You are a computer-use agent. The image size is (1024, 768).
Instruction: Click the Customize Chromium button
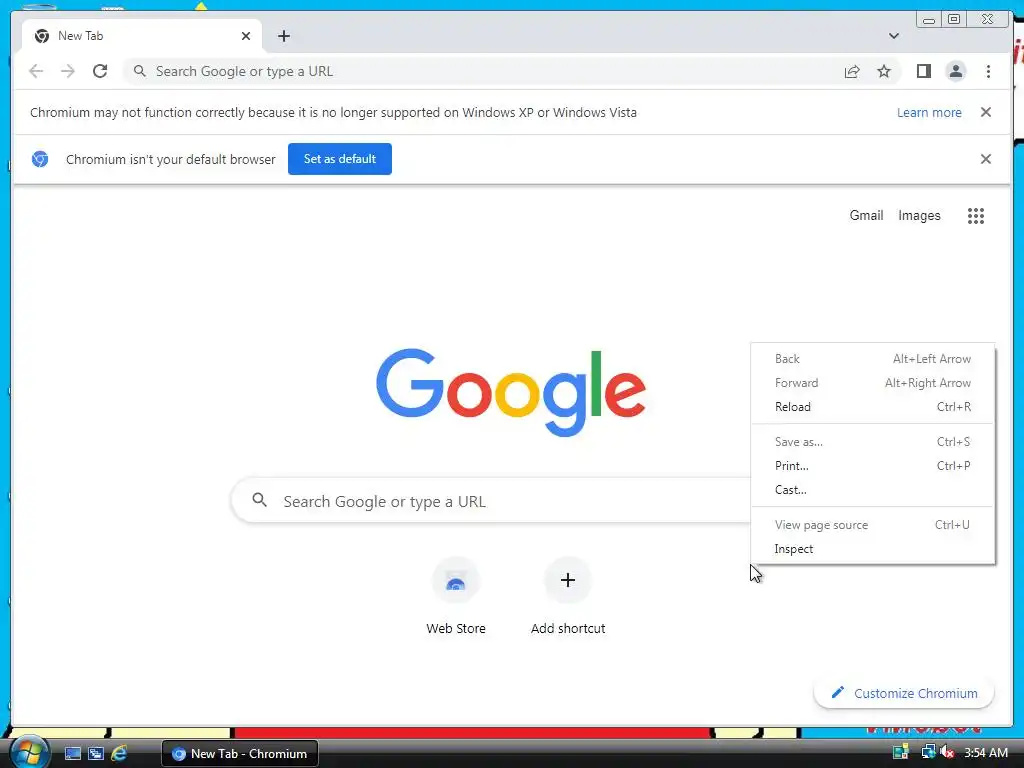click(904, 693)
